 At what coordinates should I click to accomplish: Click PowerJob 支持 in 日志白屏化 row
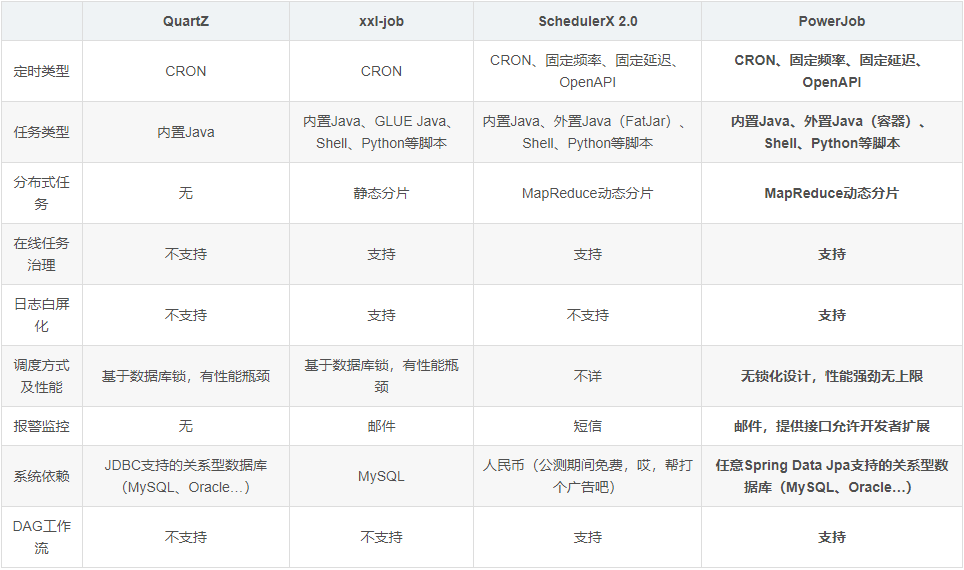pyautogui.click(x=831, y=315)
